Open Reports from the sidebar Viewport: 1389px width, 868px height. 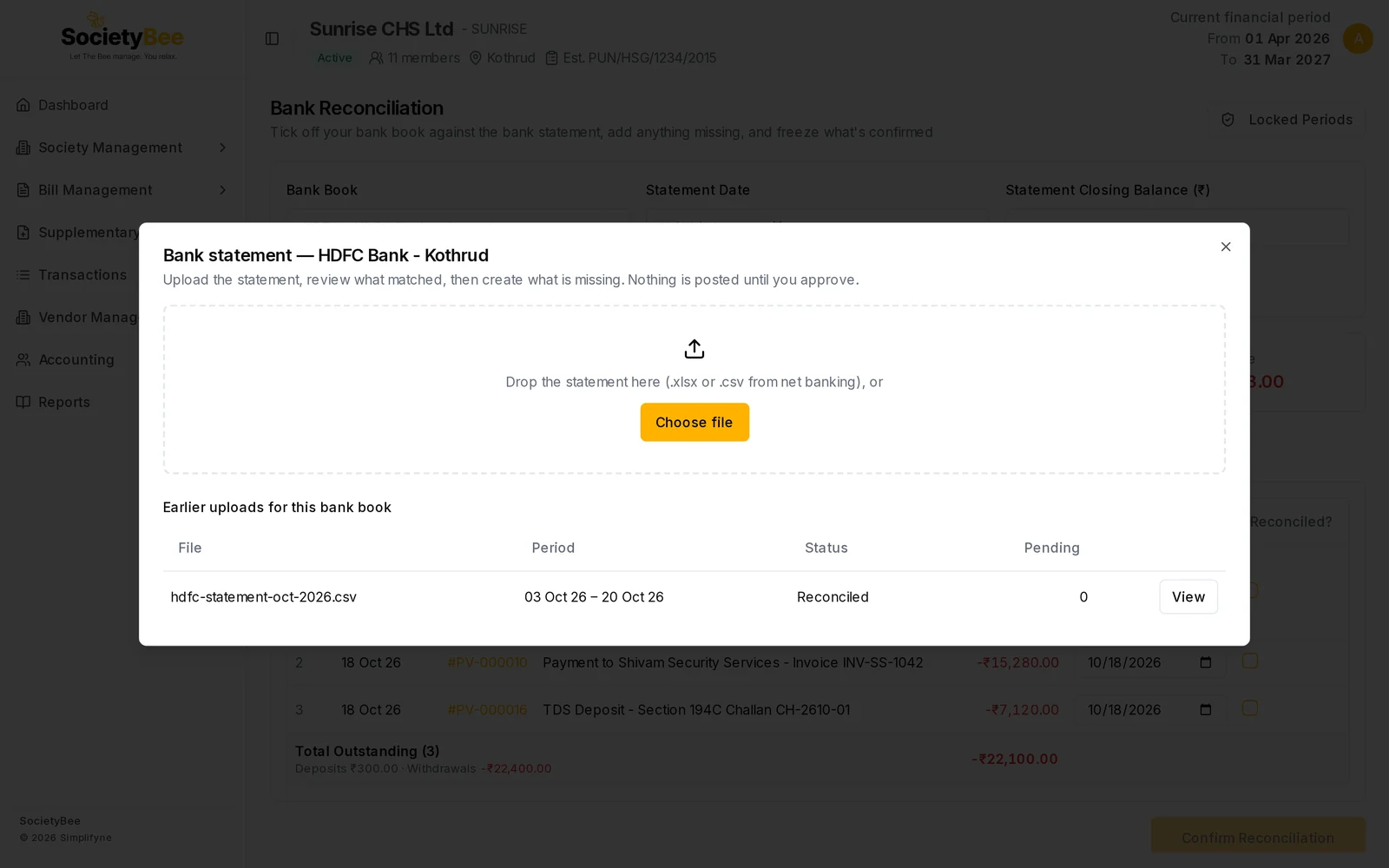tap(64, 403)
